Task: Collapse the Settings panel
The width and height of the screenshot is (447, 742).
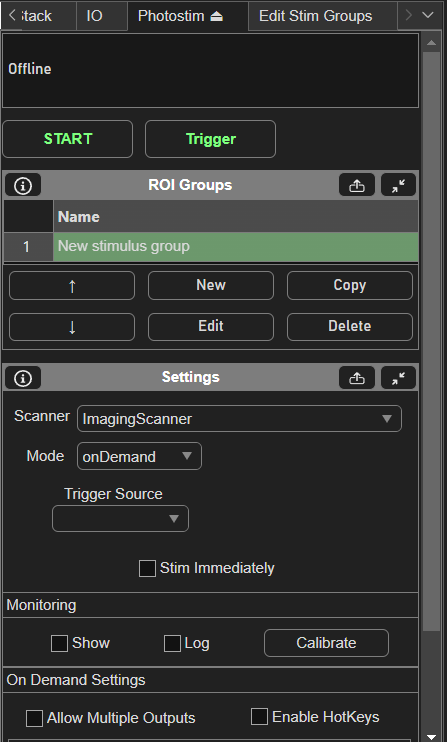Action: click(398, 378)
